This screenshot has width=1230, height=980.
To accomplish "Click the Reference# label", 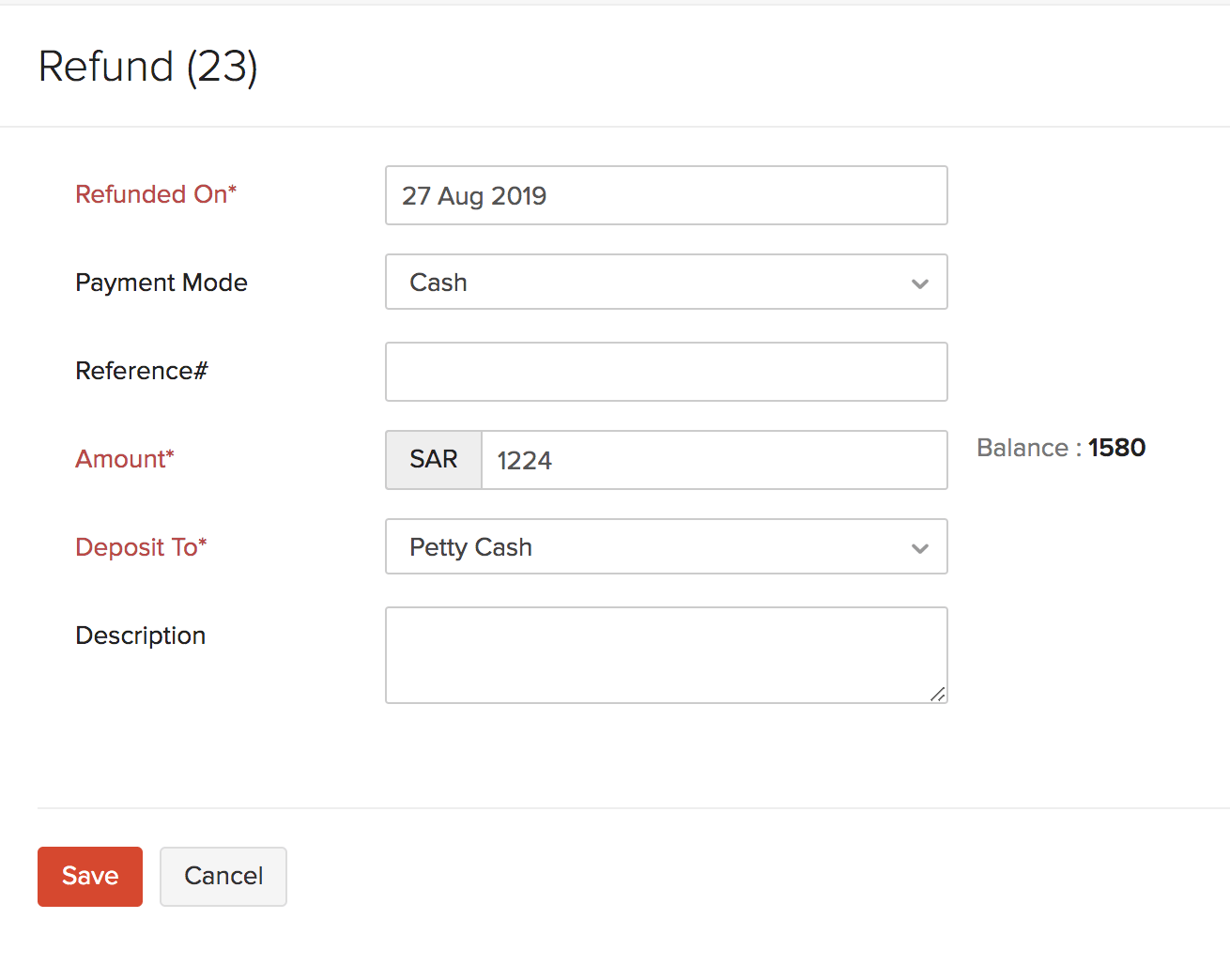I will point(142,371).
